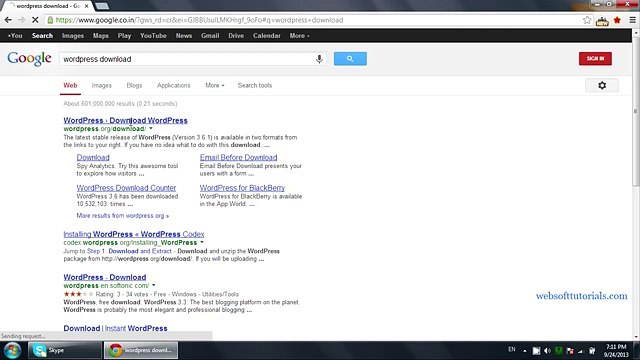Image resolution: width=640 pixels, height=360 pixels.
Task: Switch to the Blogs search tab
Action: click(134, 85)
